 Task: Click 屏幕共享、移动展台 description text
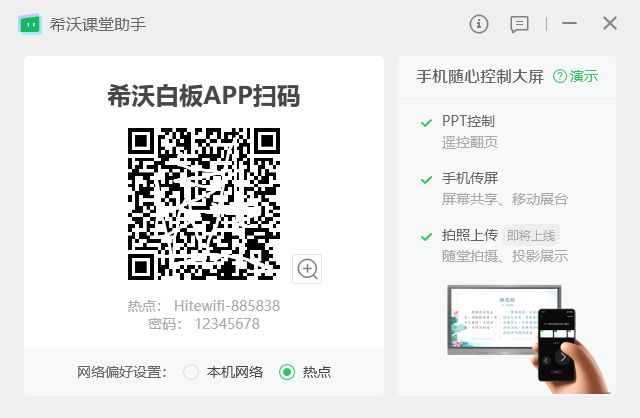505,199
